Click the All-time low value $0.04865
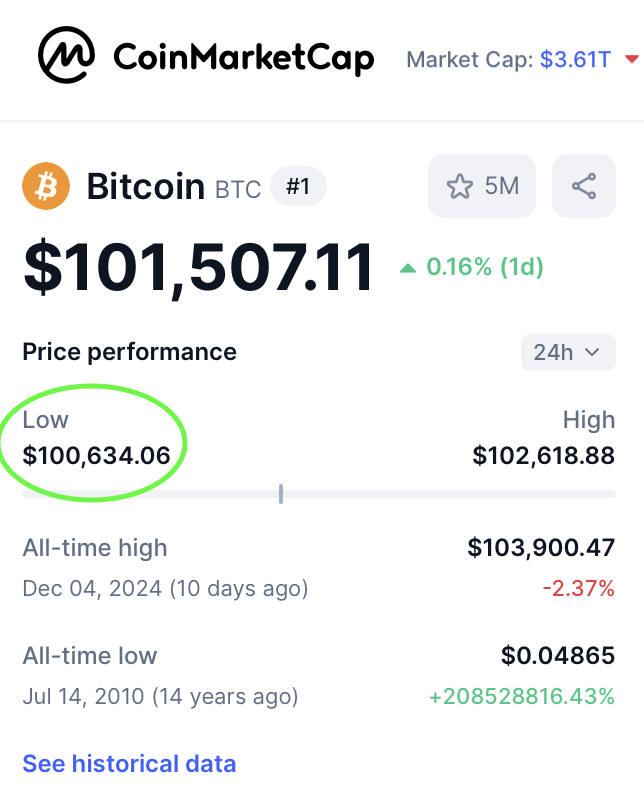This screenshot has height=808, width=644. click(x=558, y=655)
